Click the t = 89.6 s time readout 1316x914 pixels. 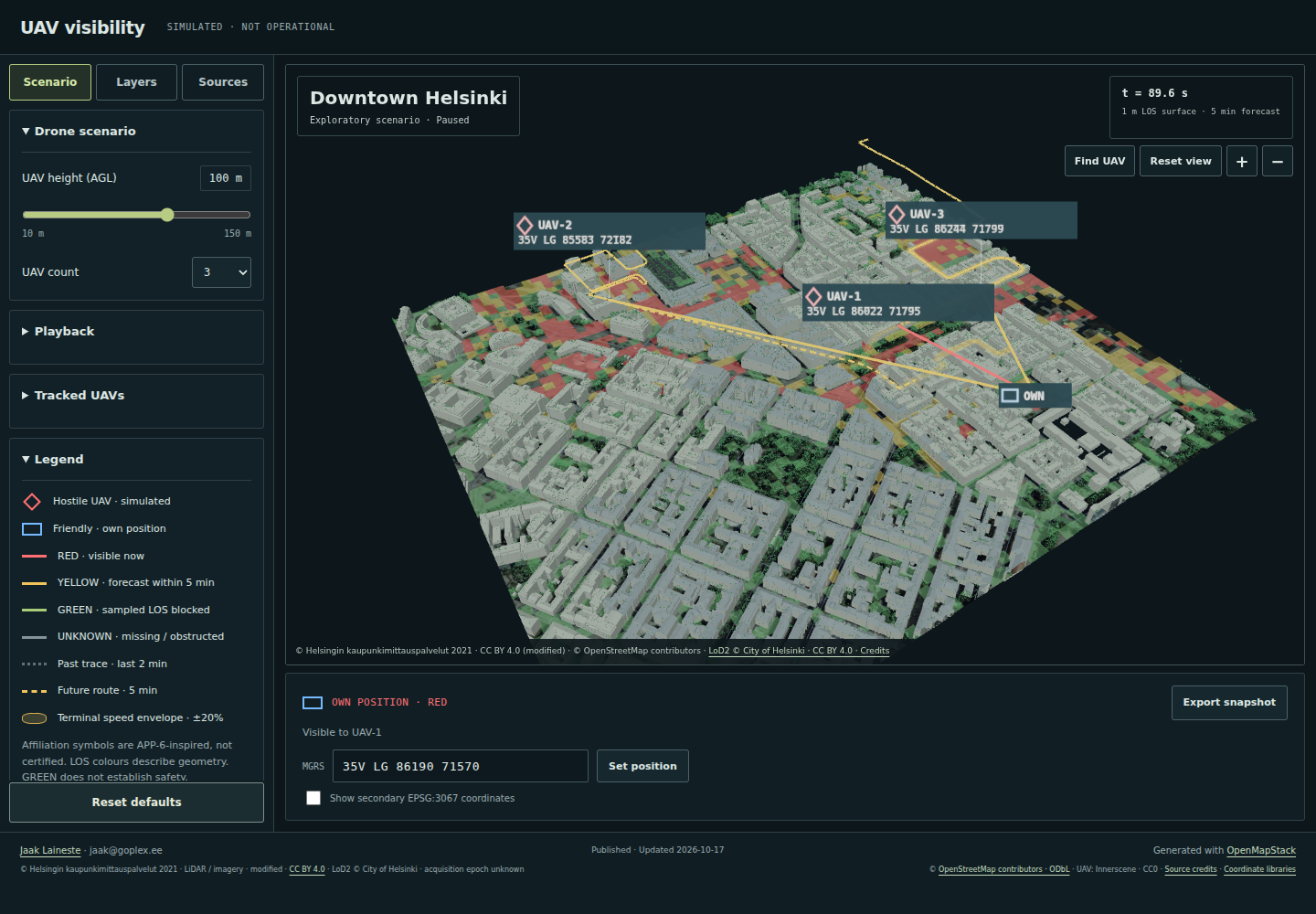(1155, 93)
